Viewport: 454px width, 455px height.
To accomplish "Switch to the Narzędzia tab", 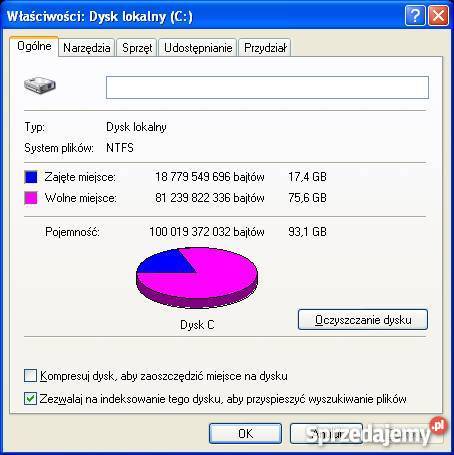I will coord(87,48).
